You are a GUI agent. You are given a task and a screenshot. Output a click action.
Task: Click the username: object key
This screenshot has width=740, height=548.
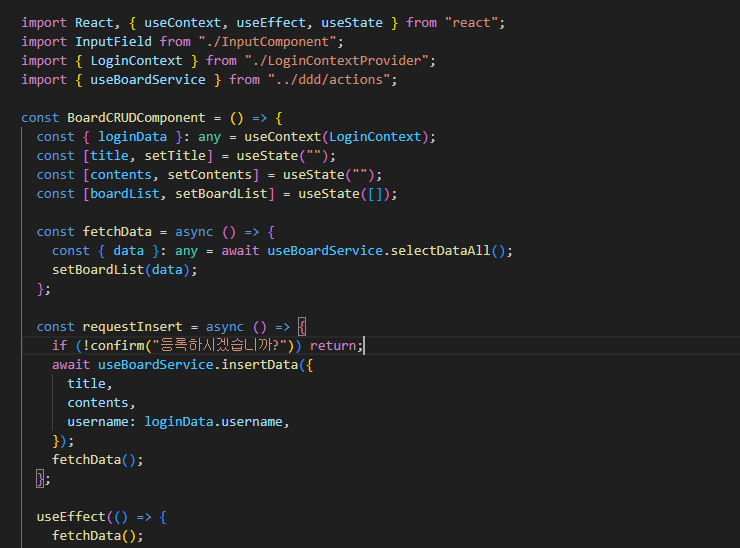tap(101, 422)
